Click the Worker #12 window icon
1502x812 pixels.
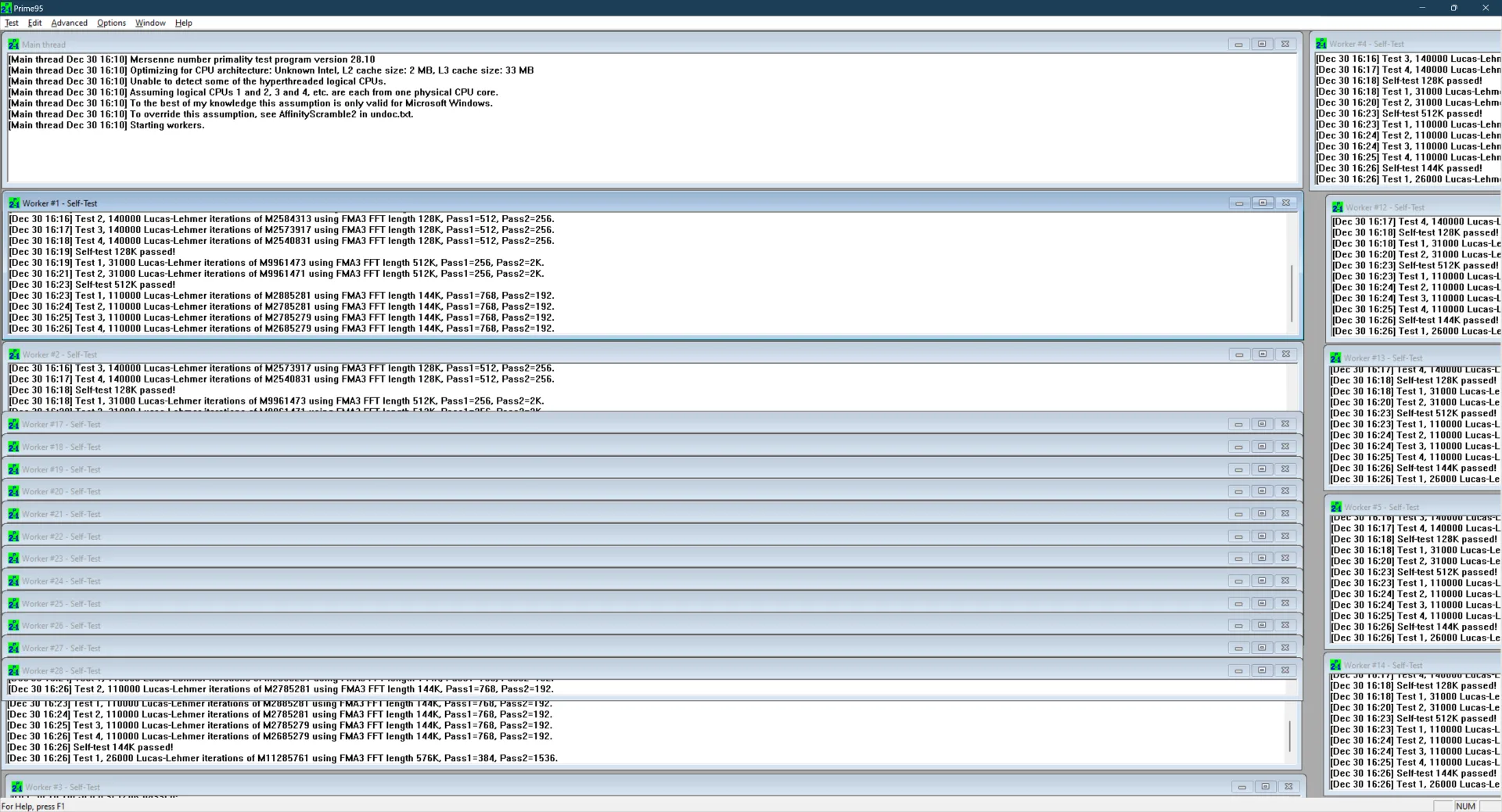coord(1337,207)
